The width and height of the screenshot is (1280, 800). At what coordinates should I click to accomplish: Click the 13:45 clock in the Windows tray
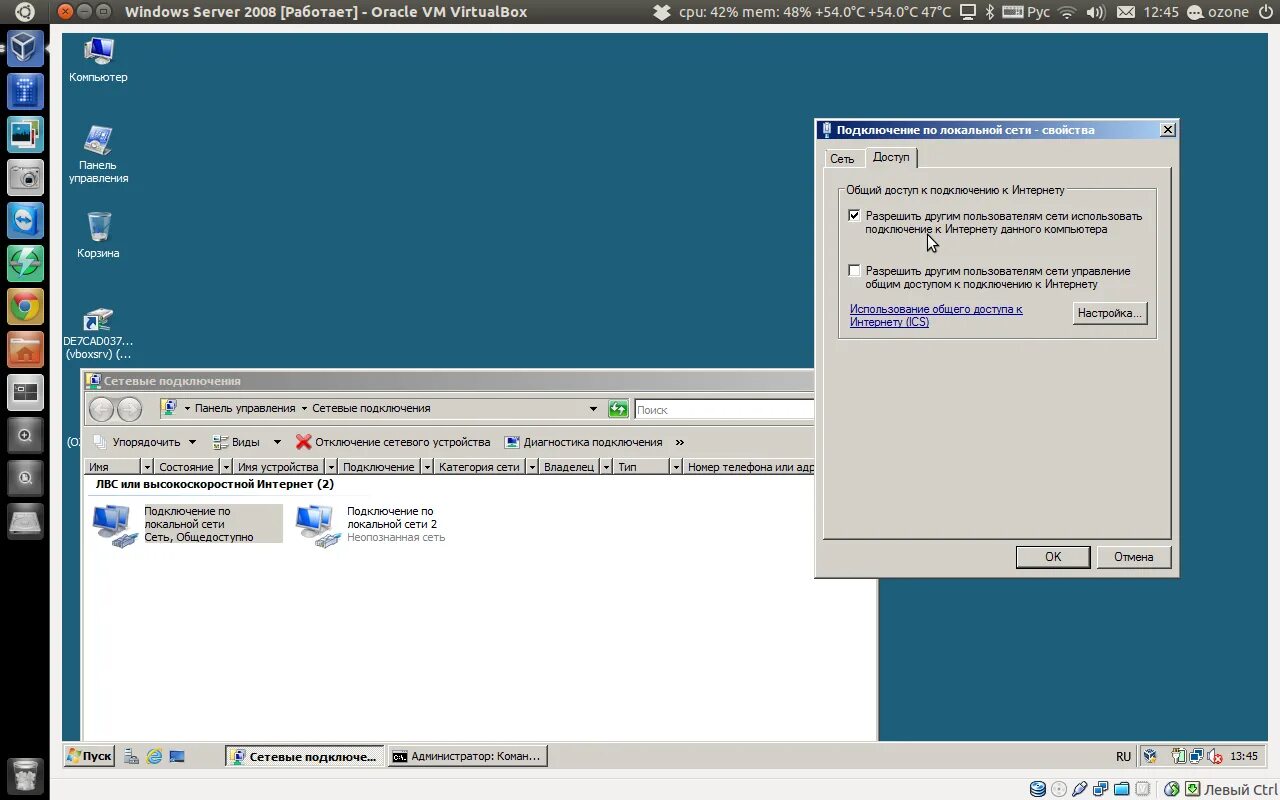tap(1244, 757)
